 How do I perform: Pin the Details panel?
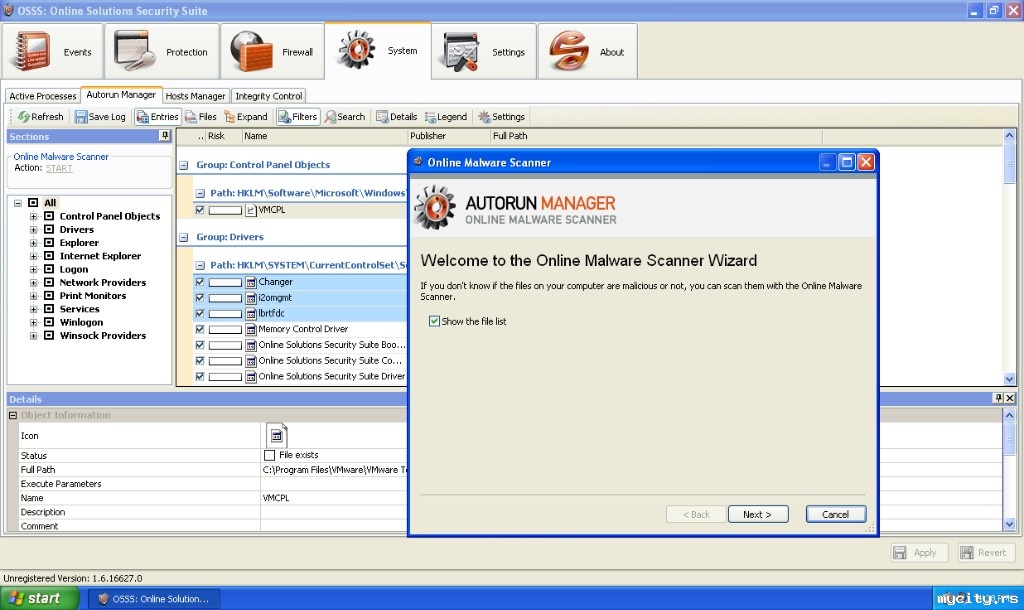coord(998,398)
